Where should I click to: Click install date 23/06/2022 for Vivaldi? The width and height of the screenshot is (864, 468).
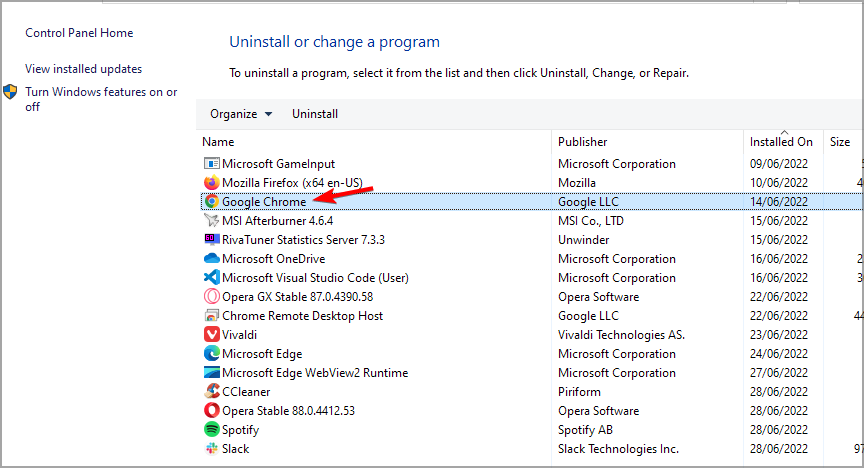(x=779, y=335)
